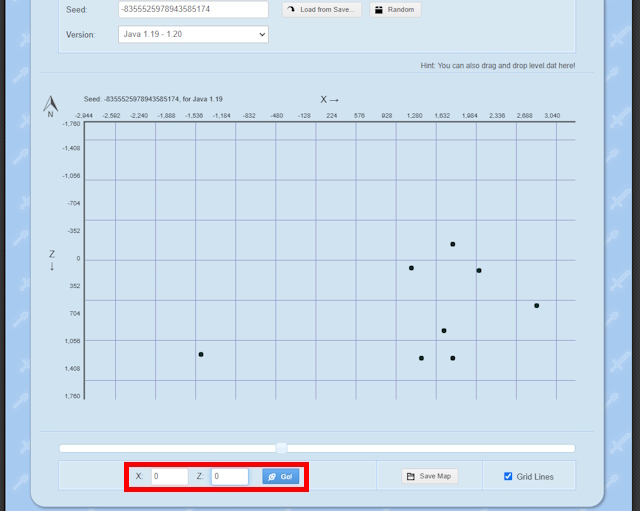The image size is (640, 511).
Task: Click the north compass icon on map
Action: (50, 105)
